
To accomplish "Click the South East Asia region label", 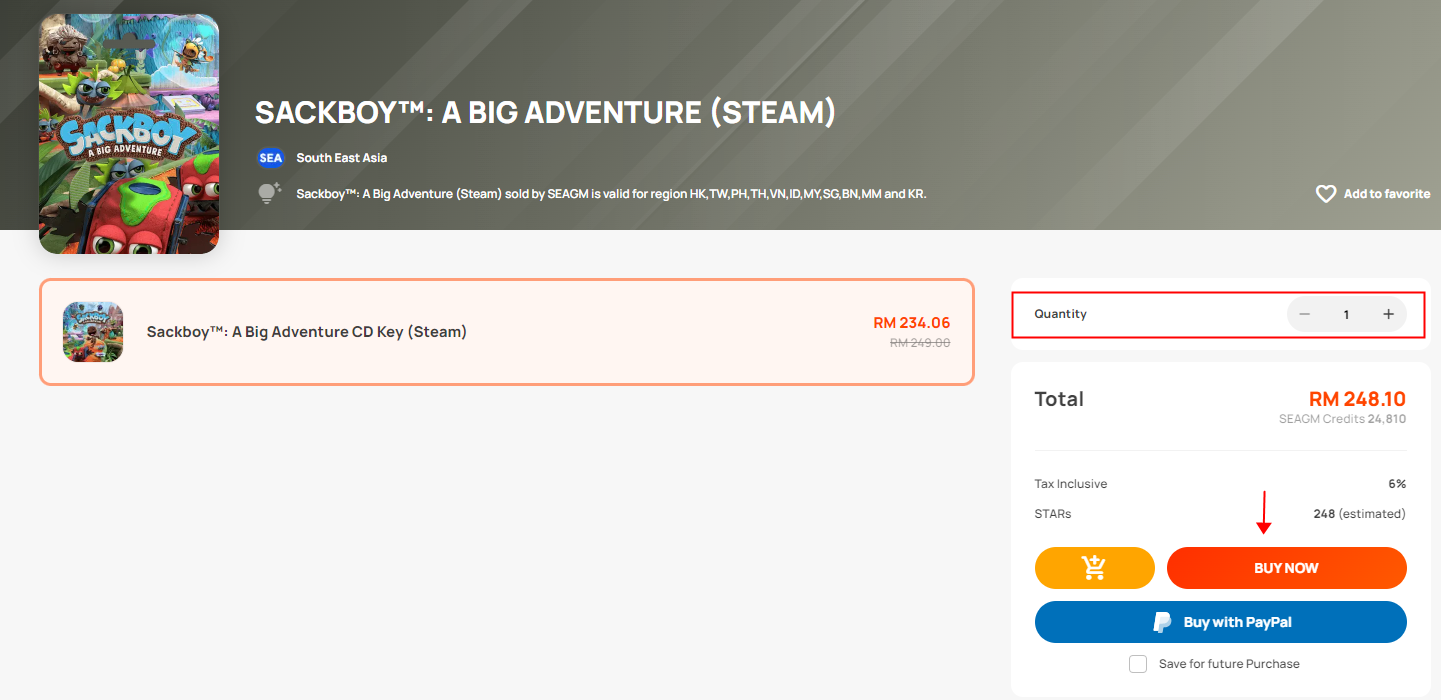I will click(x=341, y=158).
